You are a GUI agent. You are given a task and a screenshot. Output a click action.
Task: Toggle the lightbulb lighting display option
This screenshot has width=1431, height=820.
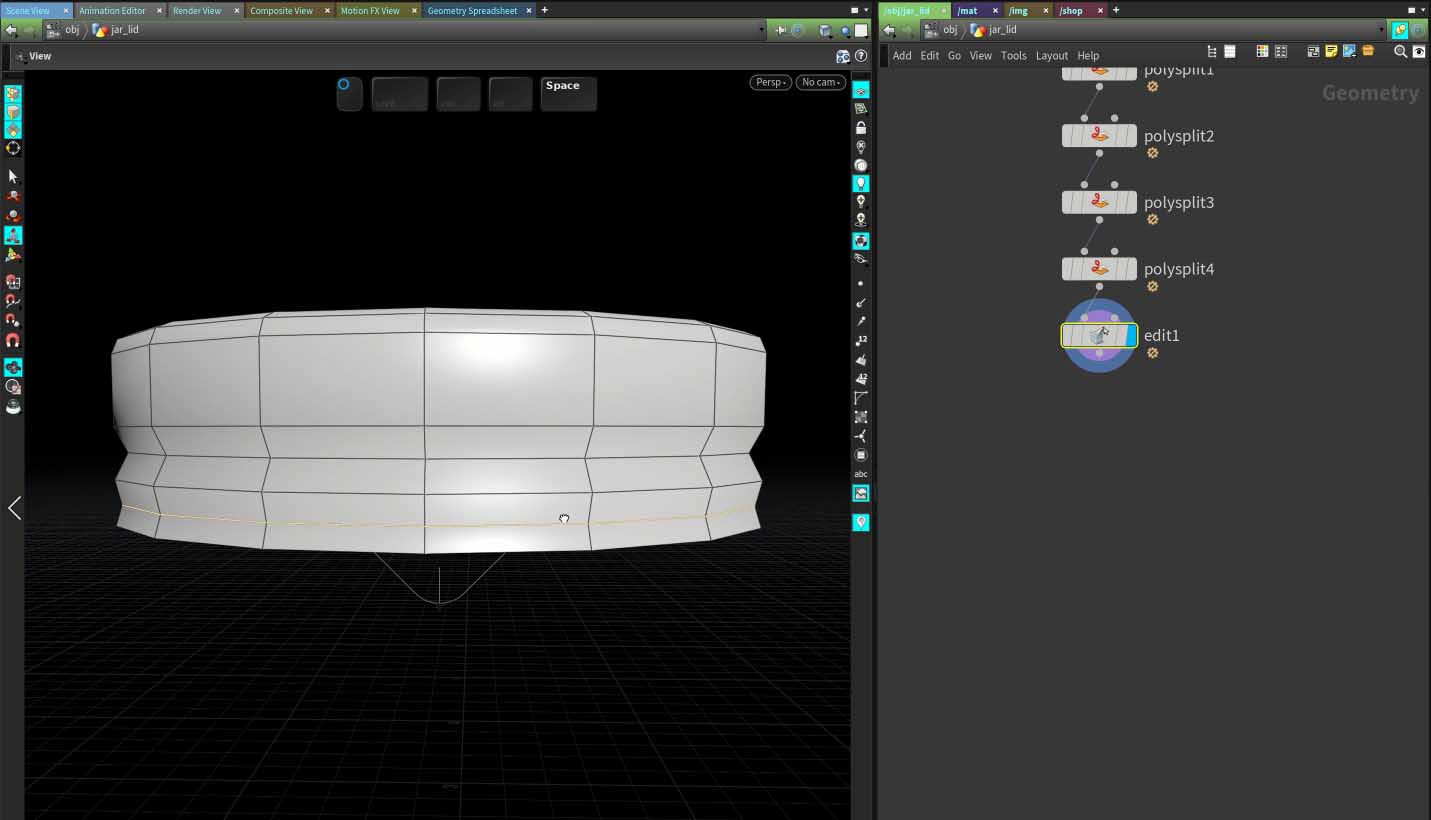click(861, 184)
